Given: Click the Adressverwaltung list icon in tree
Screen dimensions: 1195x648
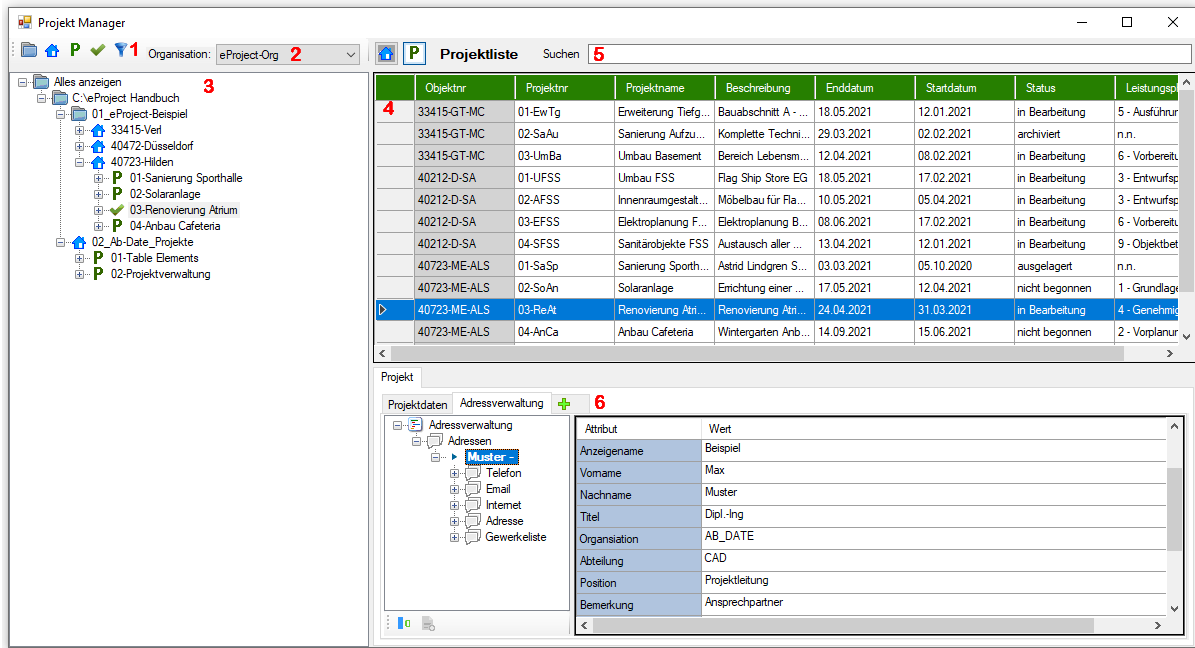Looking at the screenshot, I should 415,425.
